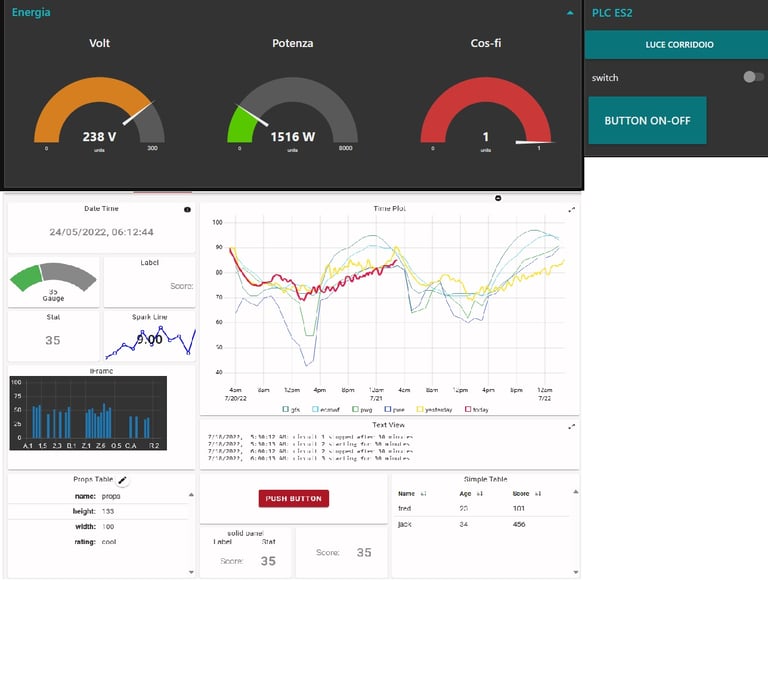Click the iframe bar chart
Viewport: 768px width, 685px height.
coord(88,413)
